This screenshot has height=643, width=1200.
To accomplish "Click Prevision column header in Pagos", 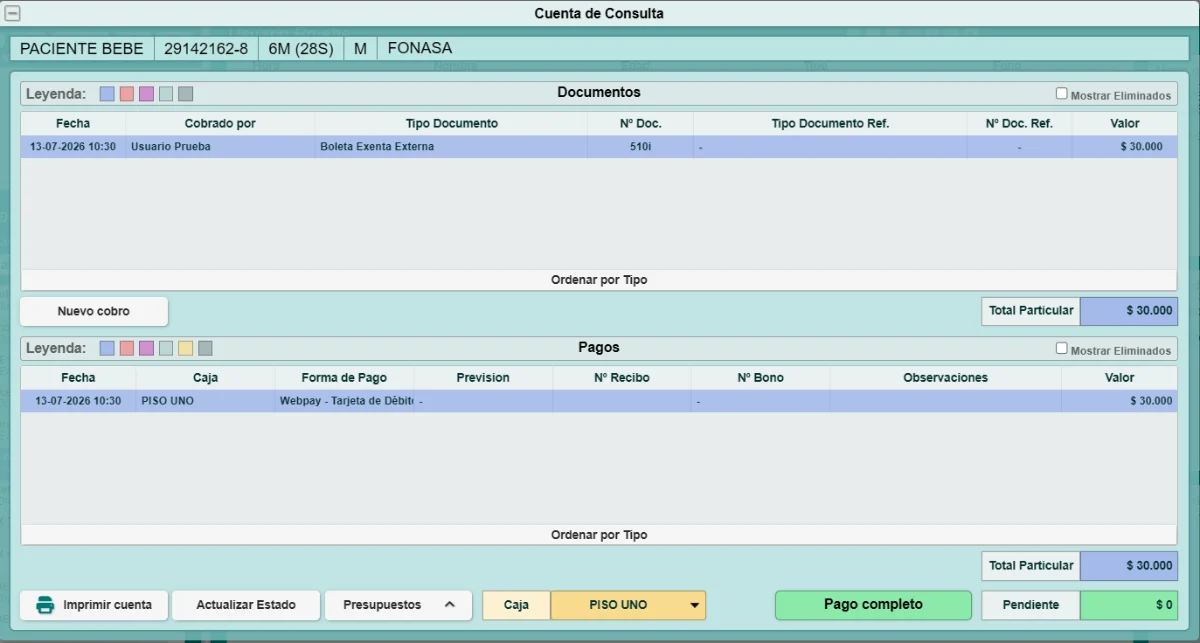I will coord(483,378).
